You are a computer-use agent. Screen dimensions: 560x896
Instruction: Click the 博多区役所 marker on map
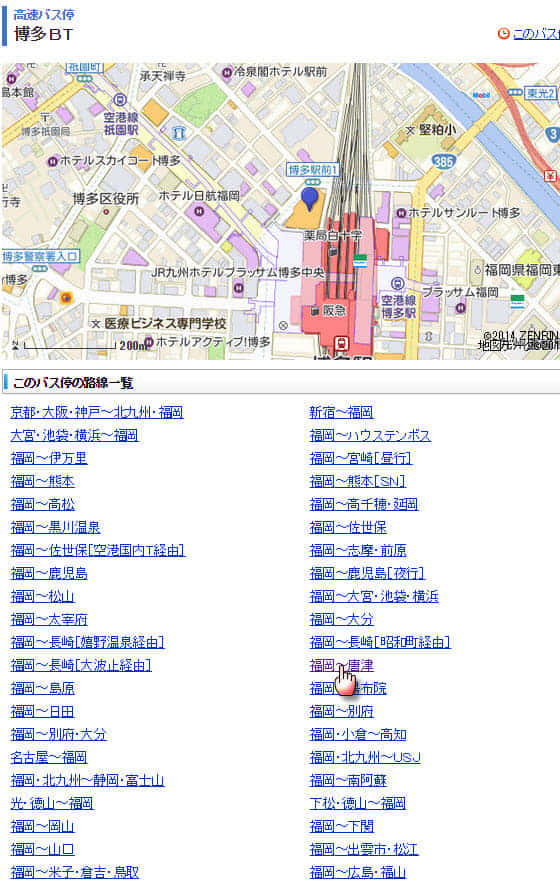[106, 212]
